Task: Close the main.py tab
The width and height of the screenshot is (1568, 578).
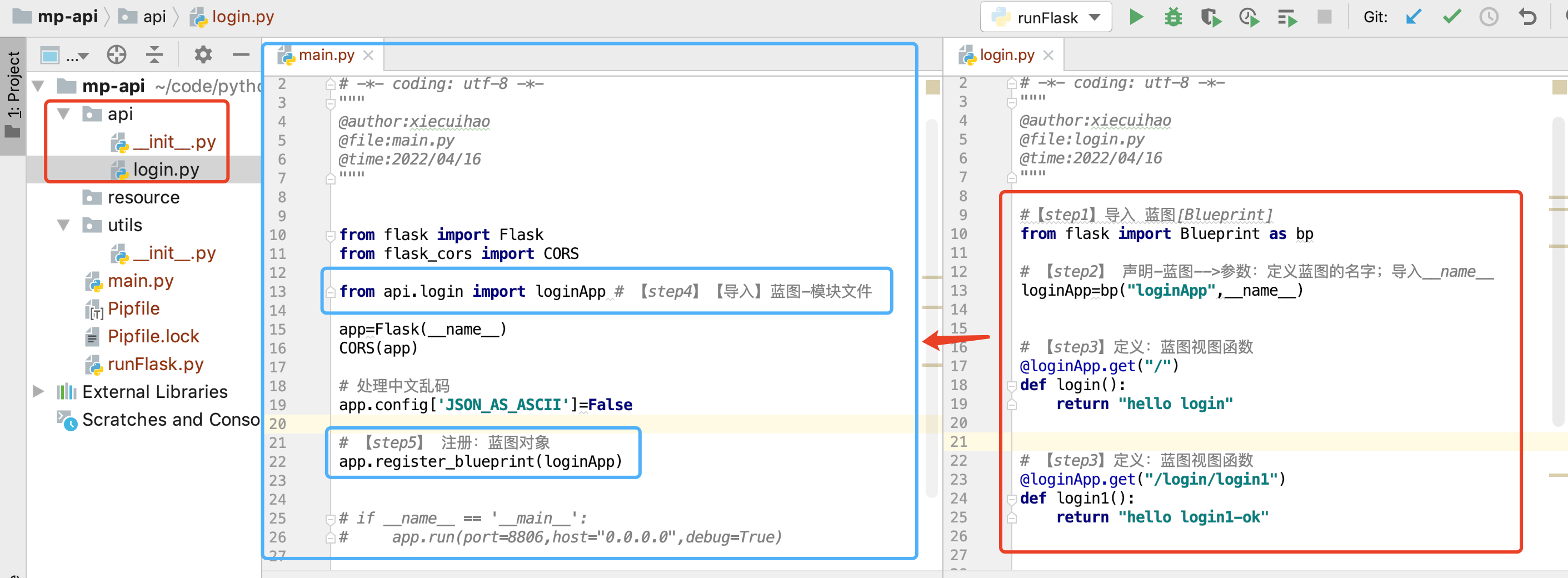Action: pyautogui.click(x=368, y=56)
